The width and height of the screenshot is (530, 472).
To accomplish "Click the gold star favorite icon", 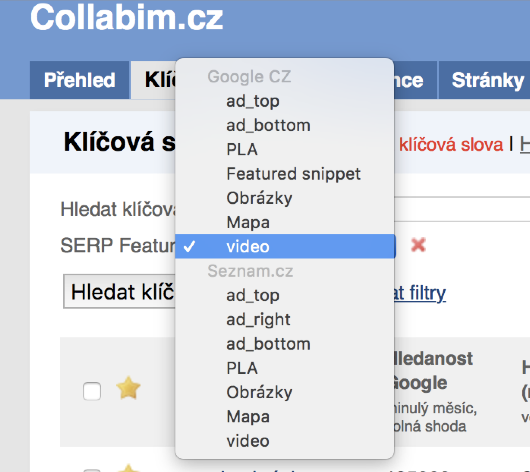I will [x=128, y=387].
